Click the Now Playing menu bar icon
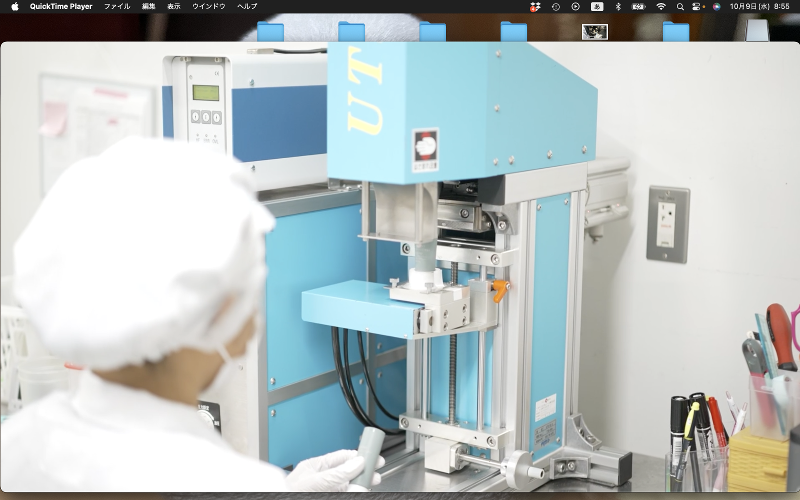The width and height of the screenshot is (800, 500). click(x=576, y=6)
